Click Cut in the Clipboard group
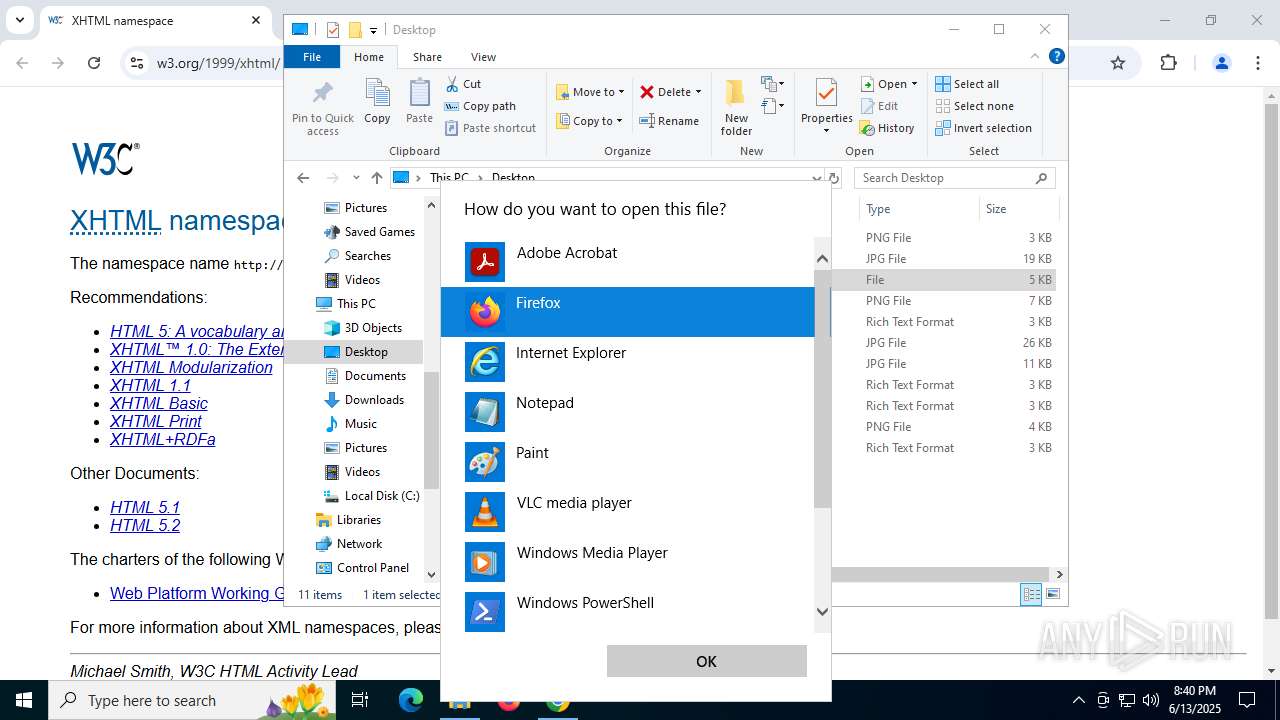This screenshot has width=1280, height=720. (x=463, y=84)
